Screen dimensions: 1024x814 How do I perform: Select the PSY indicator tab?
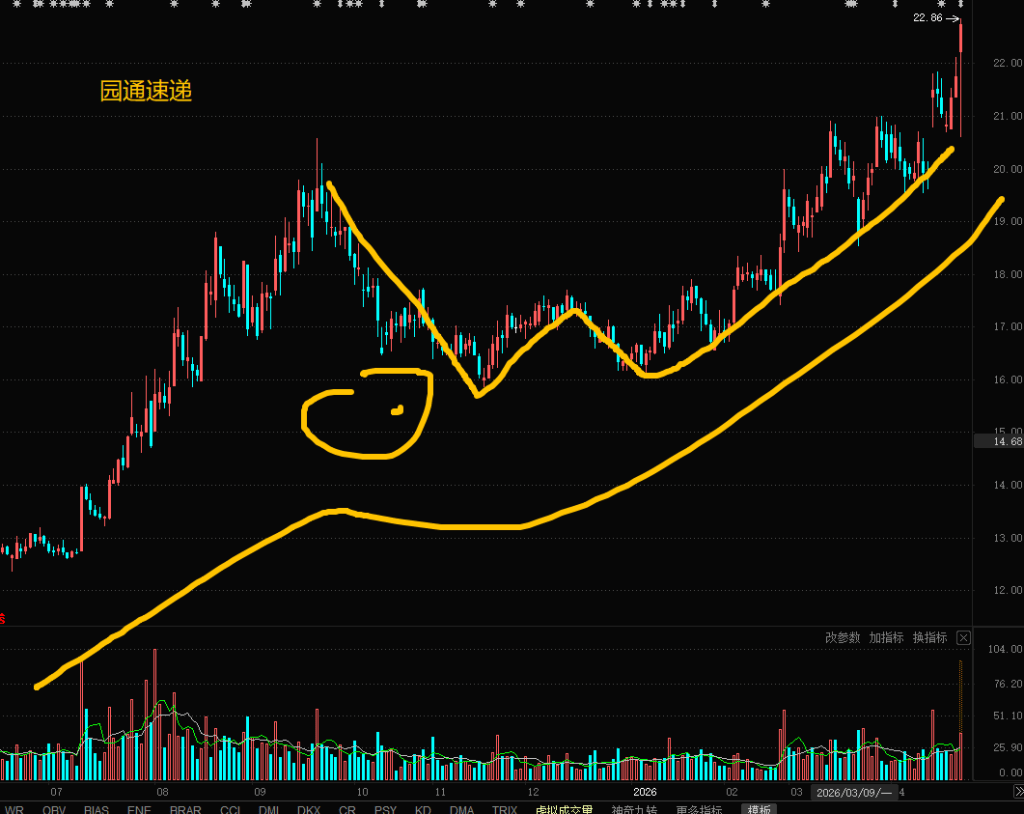(385, 809)
